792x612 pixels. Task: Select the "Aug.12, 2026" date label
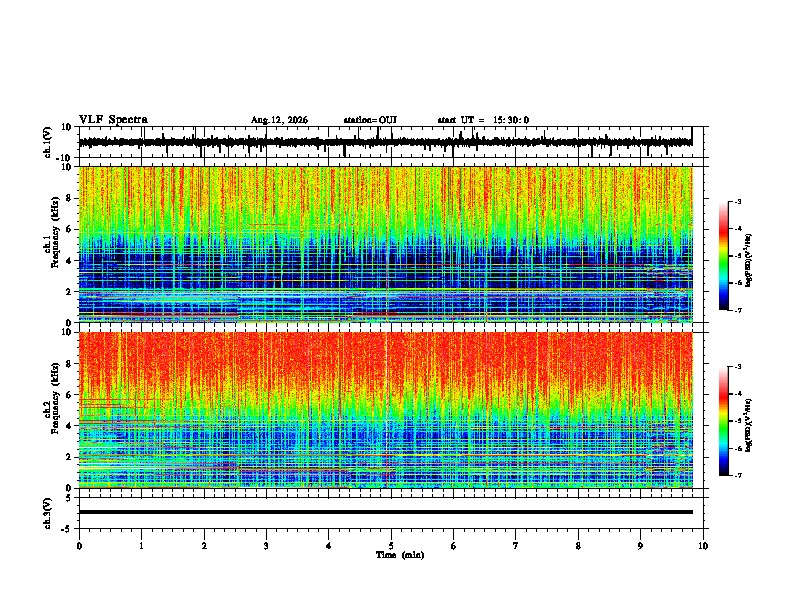[x=279, y=120]
